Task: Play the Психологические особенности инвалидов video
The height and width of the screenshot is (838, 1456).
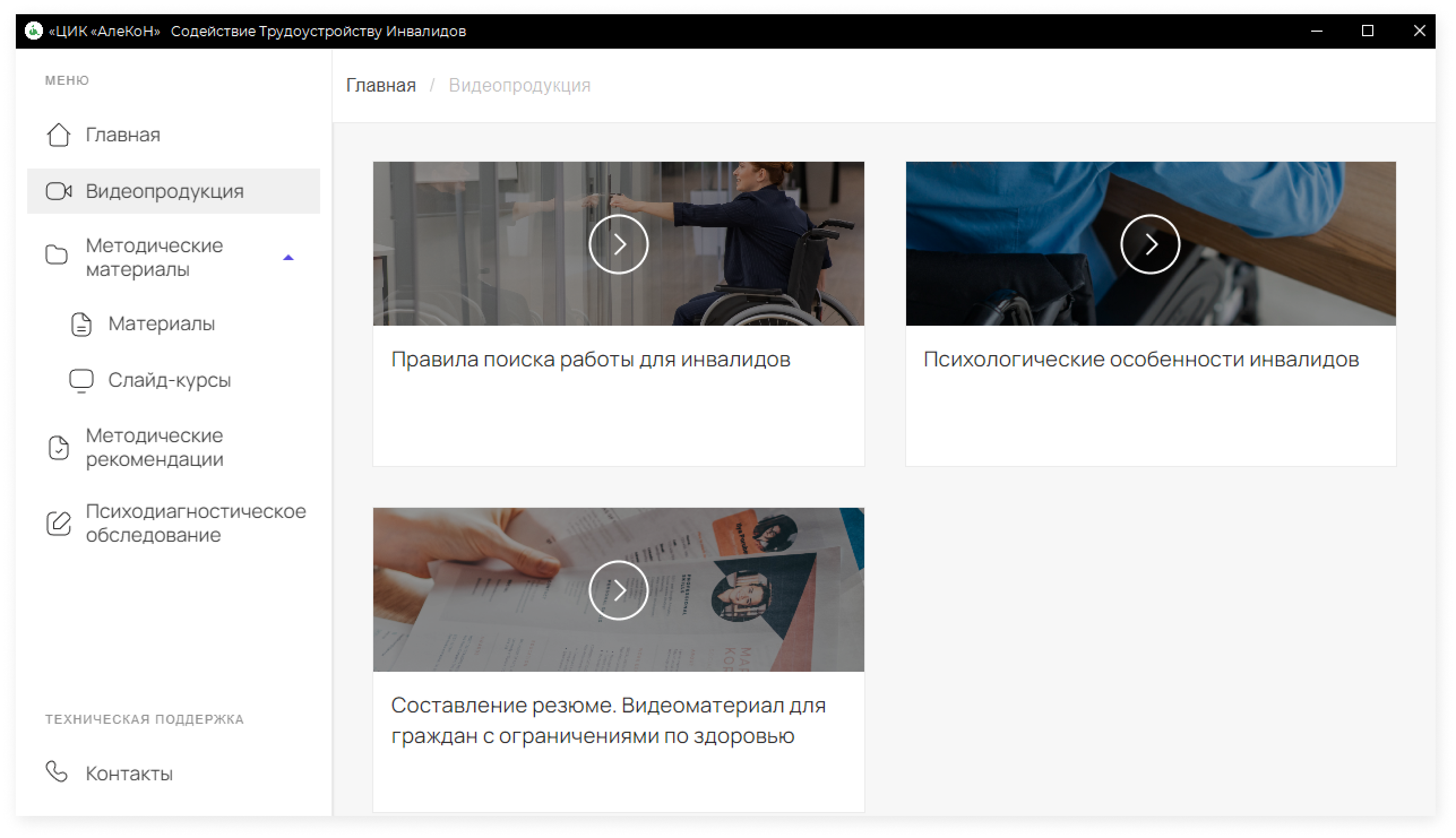Action: [x=1150, y=245]
